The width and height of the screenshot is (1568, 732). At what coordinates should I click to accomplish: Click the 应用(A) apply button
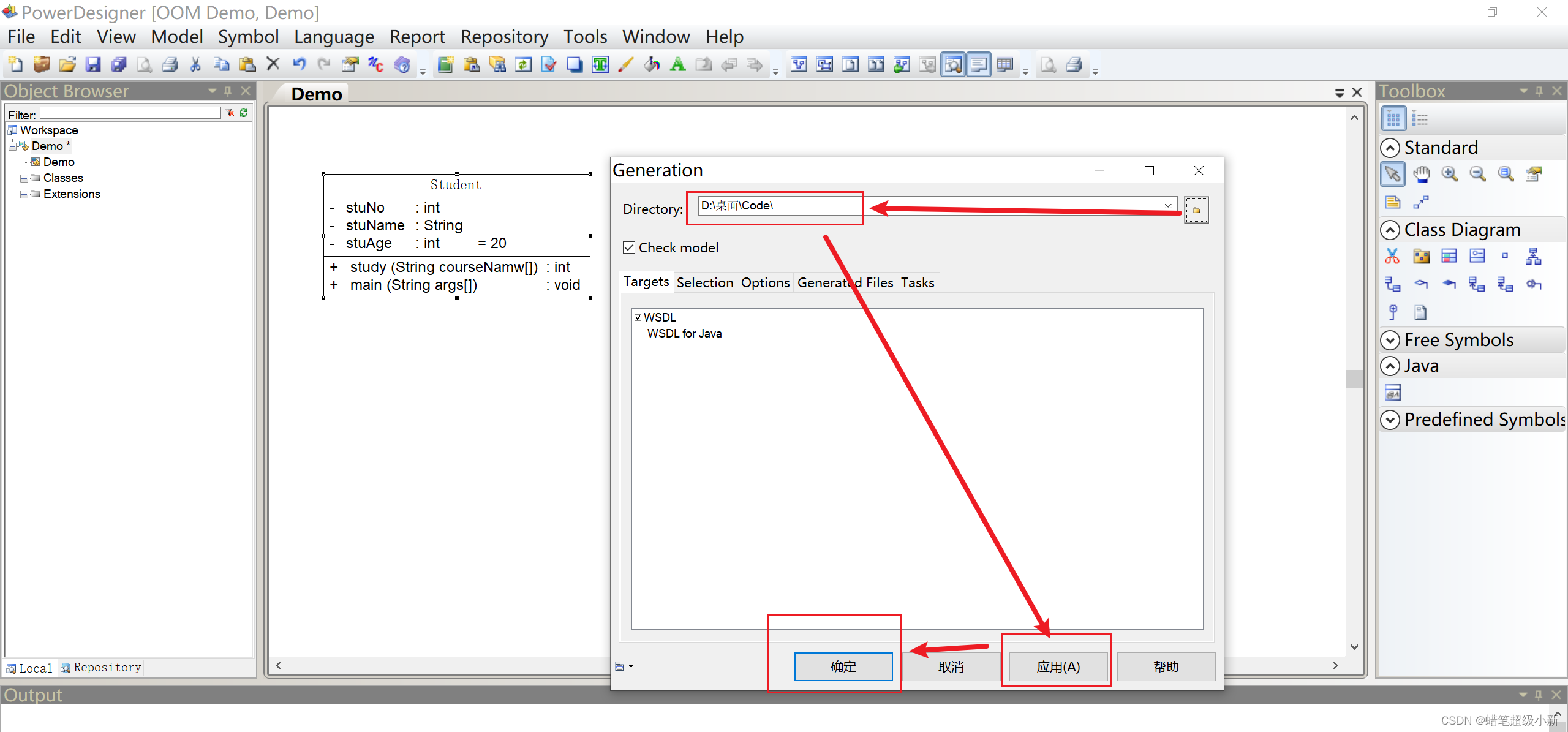1058,666
